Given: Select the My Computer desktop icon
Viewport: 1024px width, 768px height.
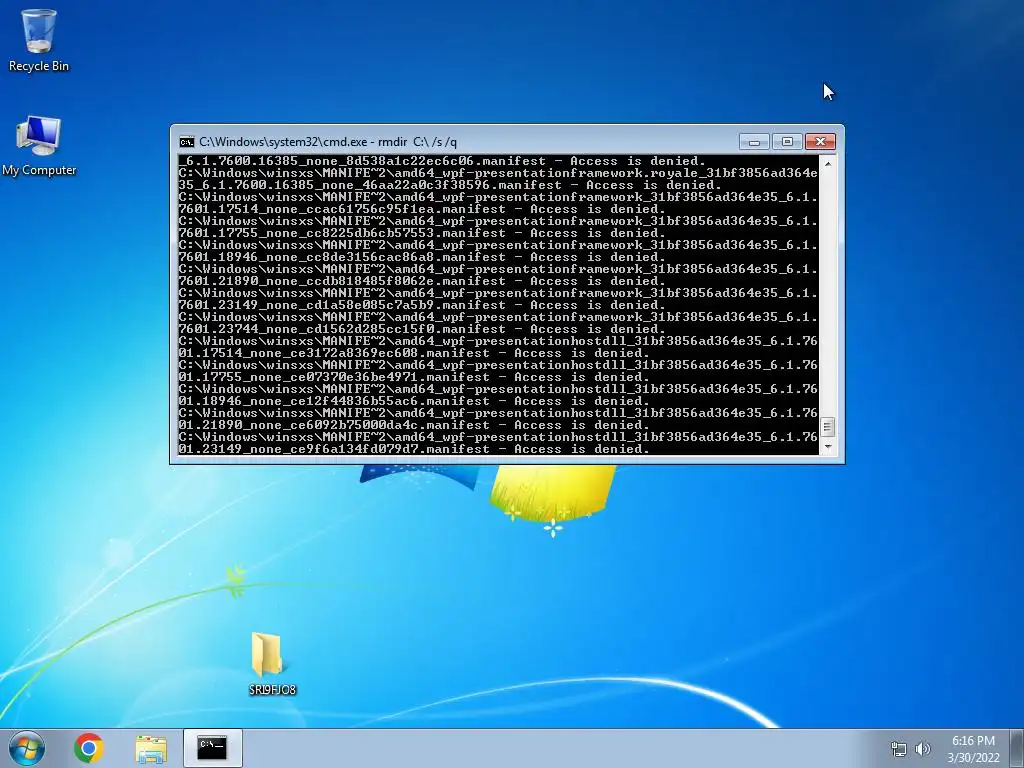Looking at the screenshot, I should pyautogui.click(x=39, y=146).
